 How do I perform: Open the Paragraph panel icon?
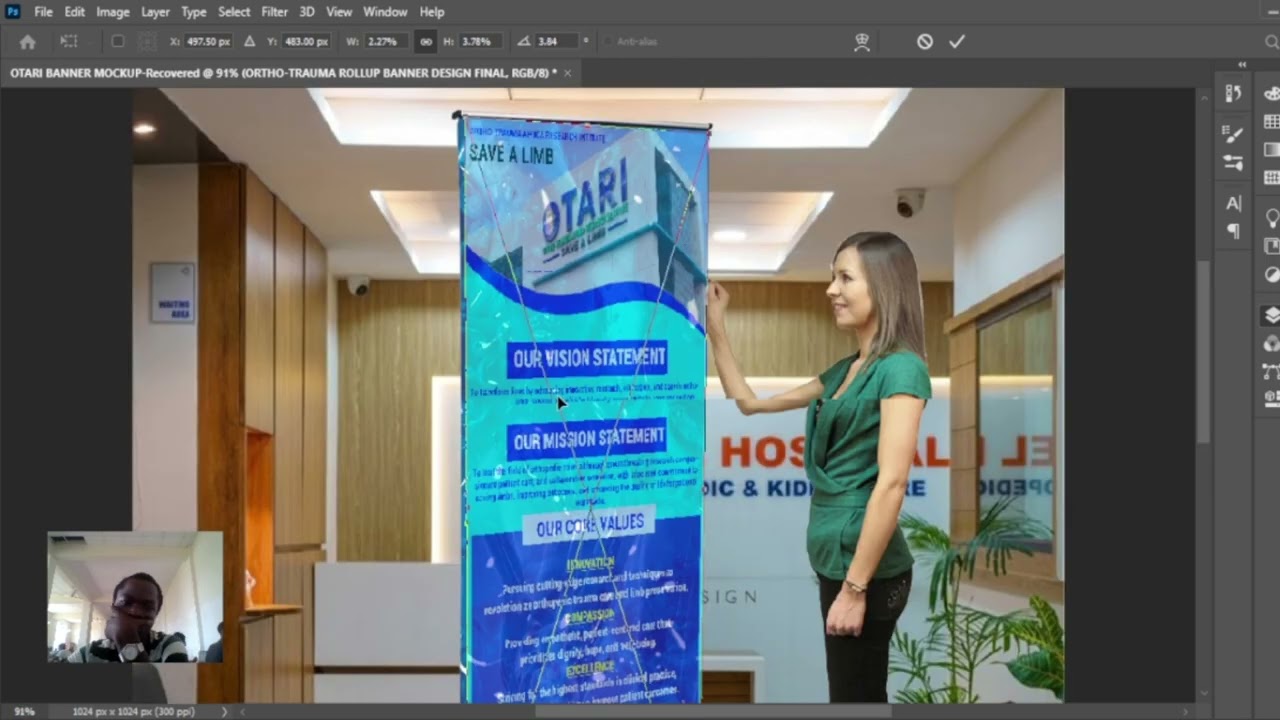[x=1233, y=231]
